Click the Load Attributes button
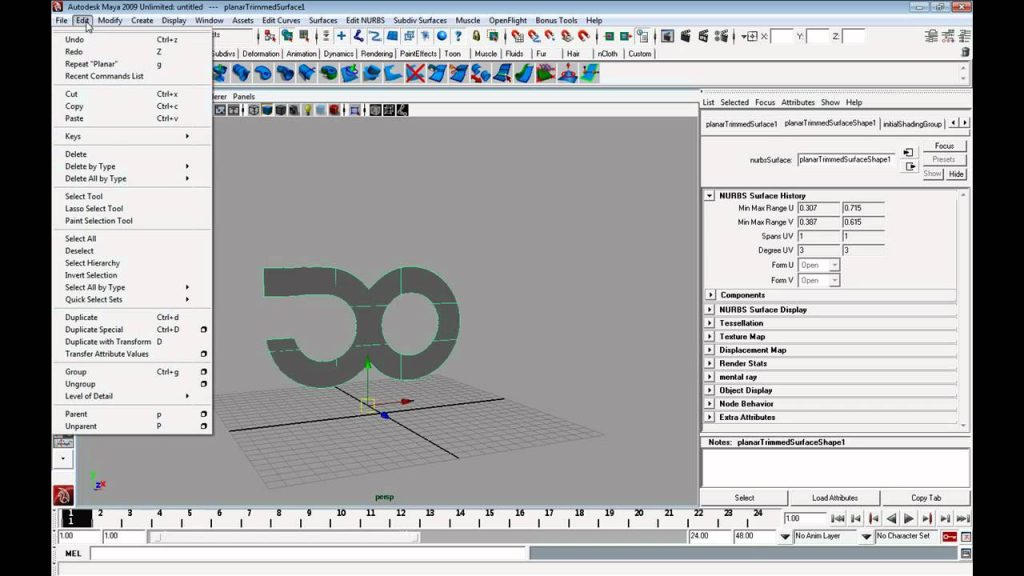The width and height of the screenshot is (1024, 576). [x=835, y=498]
